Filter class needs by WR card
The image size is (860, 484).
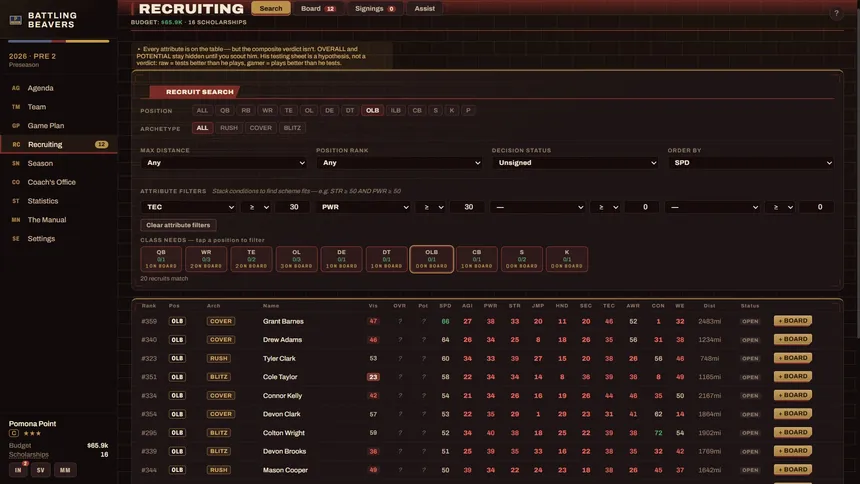click(x=206, y=259)
